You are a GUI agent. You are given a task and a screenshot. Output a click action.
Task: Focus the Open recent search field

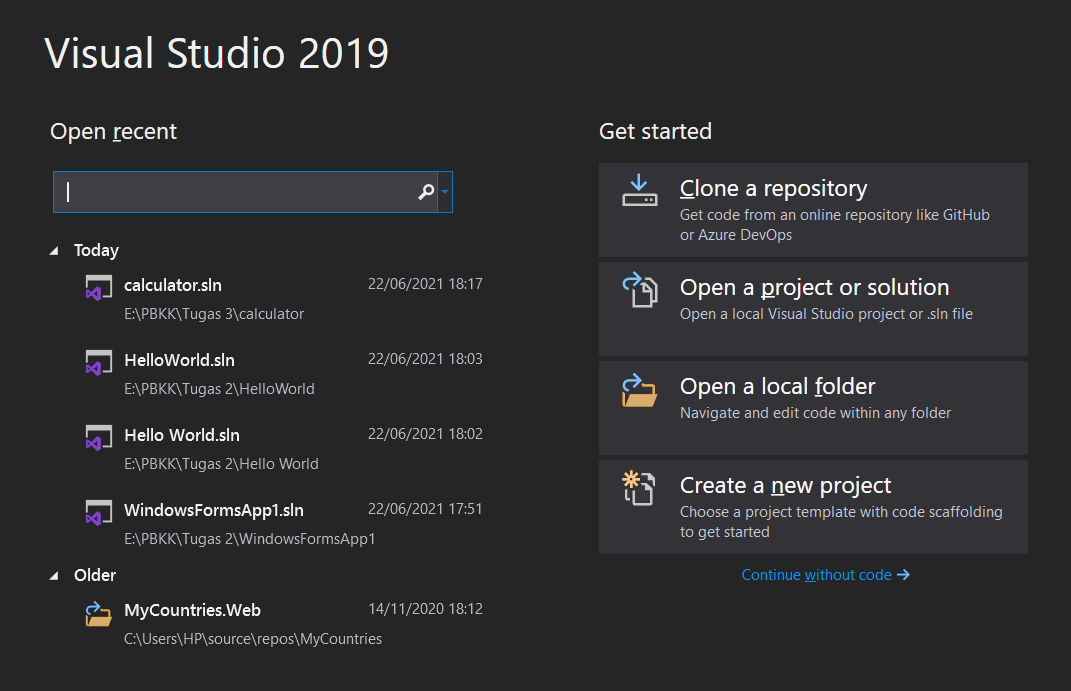tap(245, 192)
